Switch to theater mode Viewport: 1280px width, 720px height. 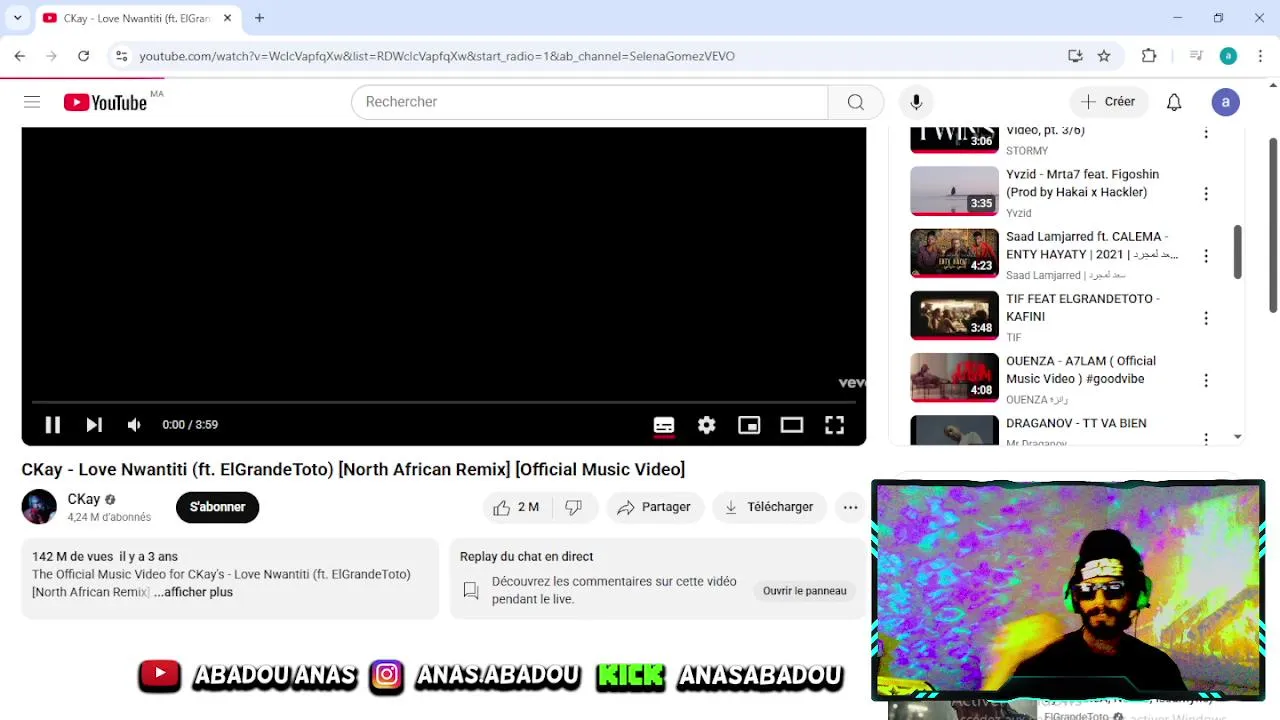(x=792, y=425)
